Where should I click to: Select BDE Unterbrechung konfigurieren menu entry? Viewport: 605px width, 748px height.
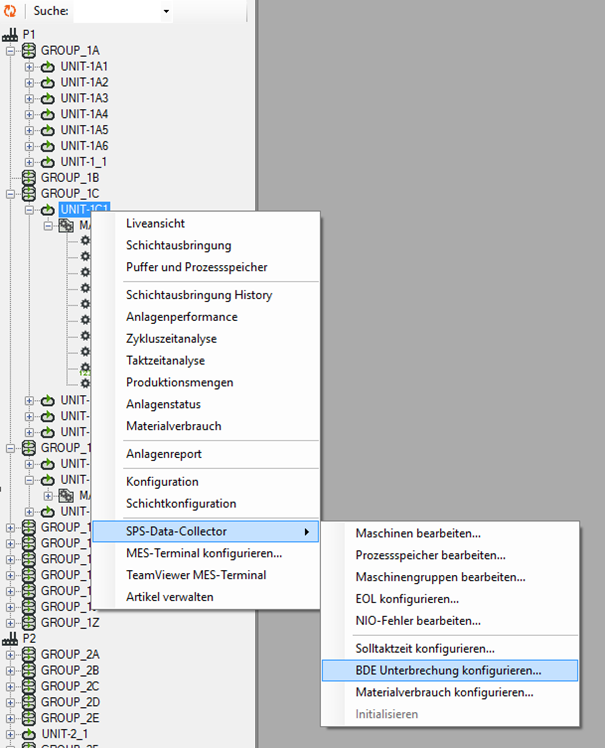coord(448,670)
